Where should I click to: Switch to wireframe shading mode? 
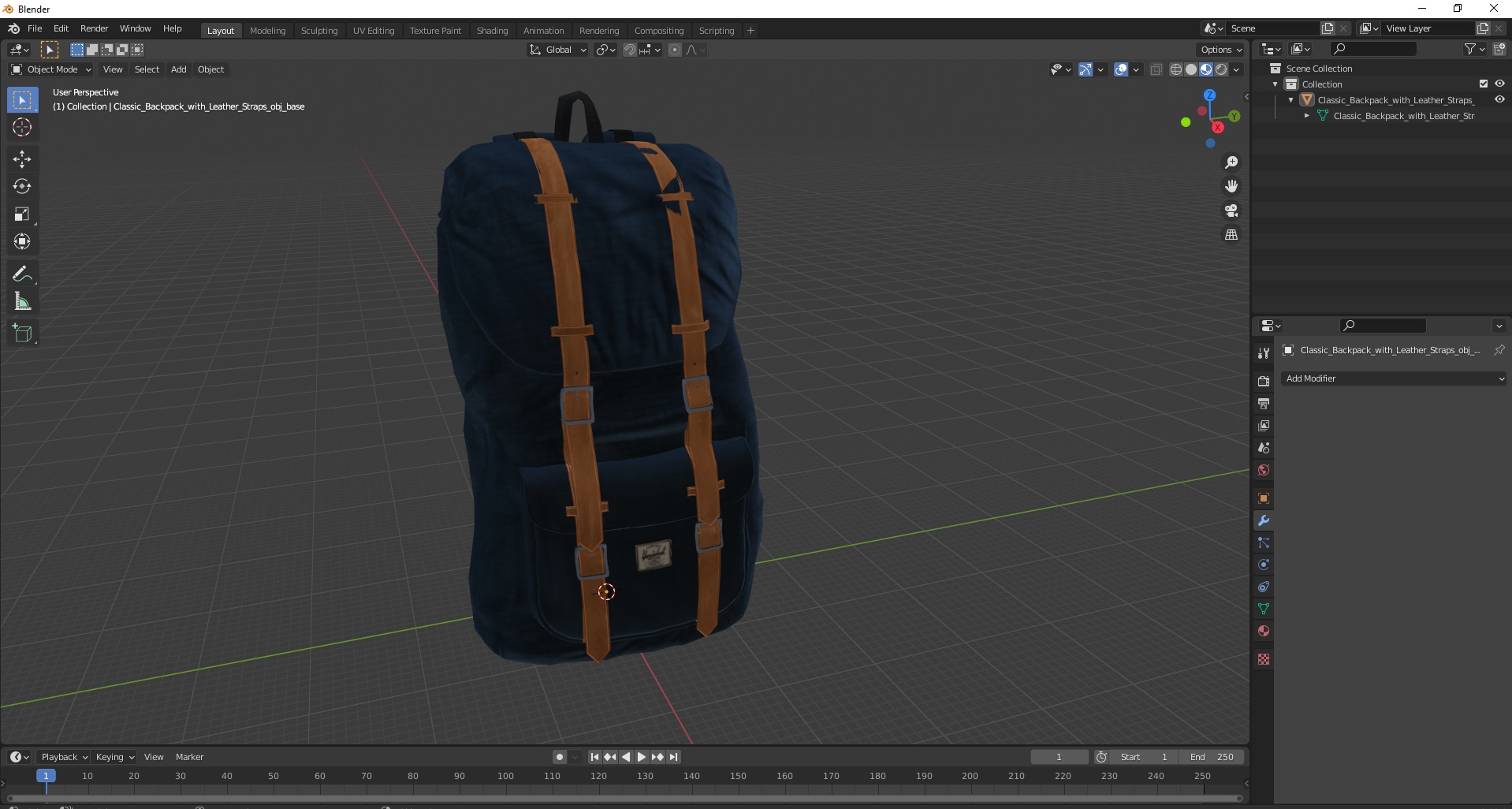tap(1175, 69)
